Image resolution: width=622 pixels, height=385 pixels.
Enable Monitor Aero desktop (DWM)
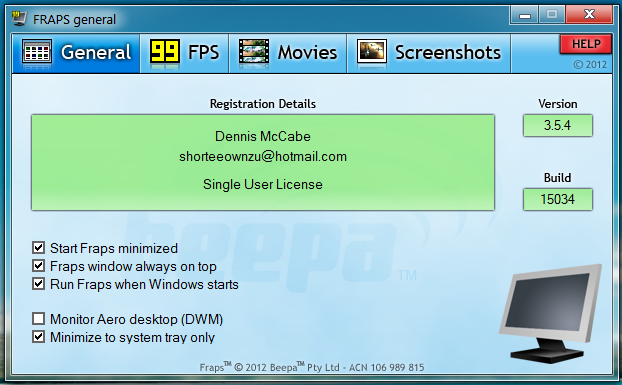38,318
